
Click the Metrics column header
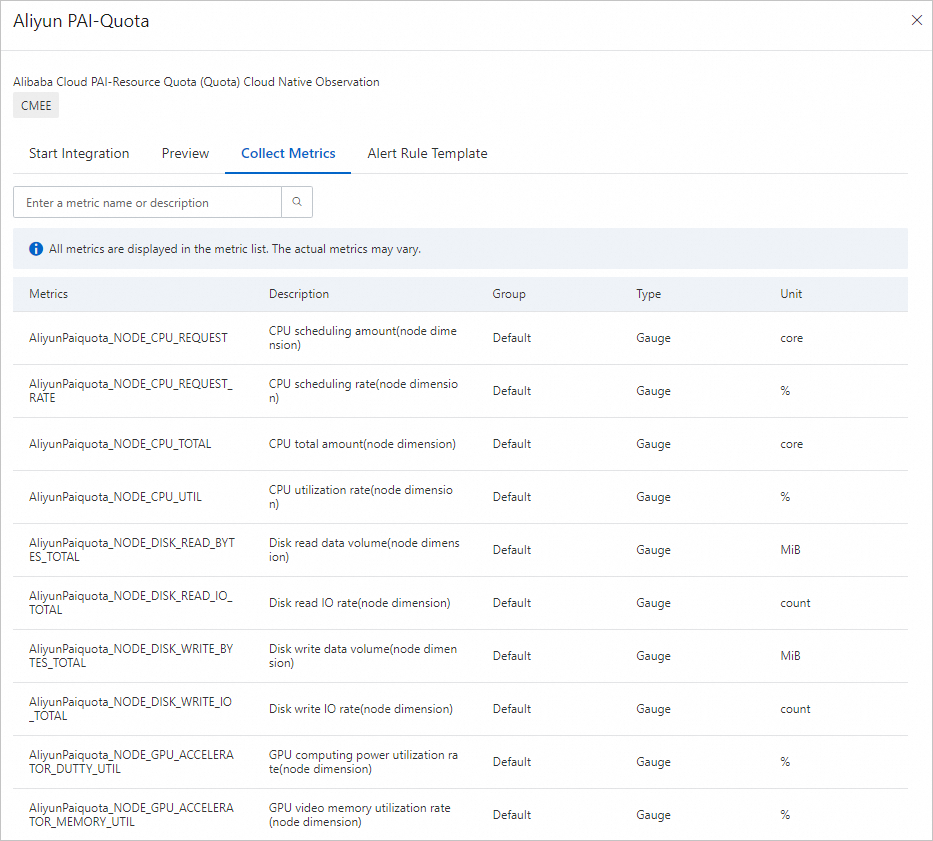coord(48,294)
